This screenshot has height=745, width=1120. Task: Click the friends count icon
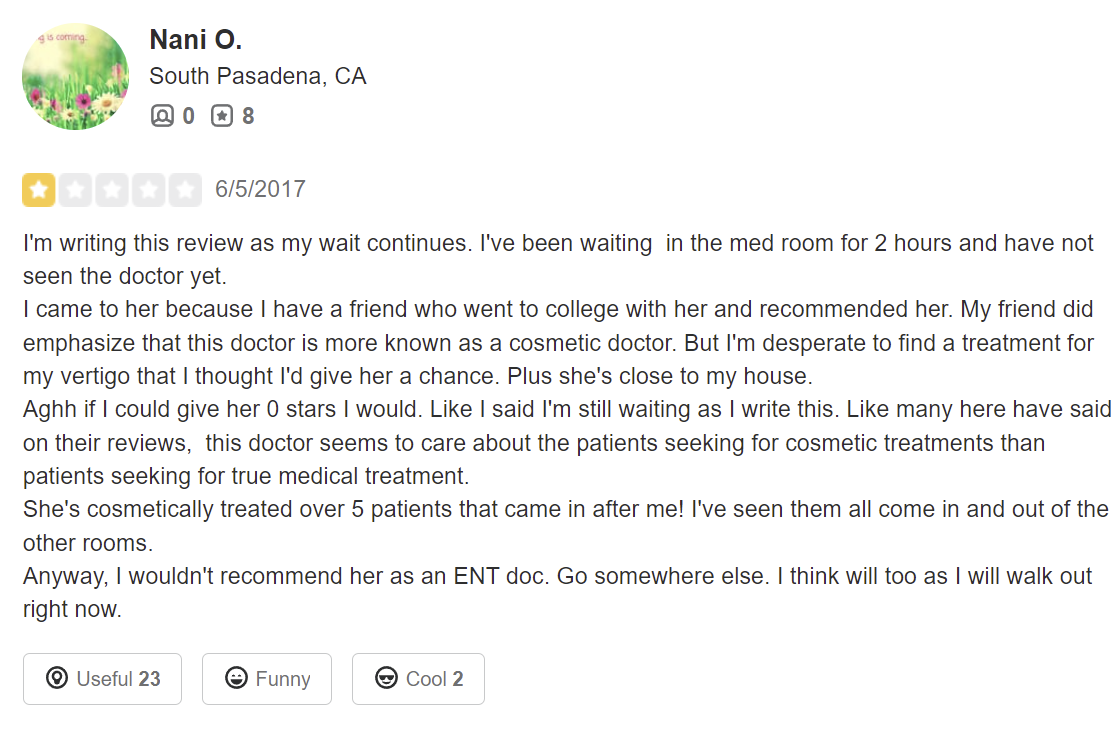pyautogui.click(x=162, y=116)
